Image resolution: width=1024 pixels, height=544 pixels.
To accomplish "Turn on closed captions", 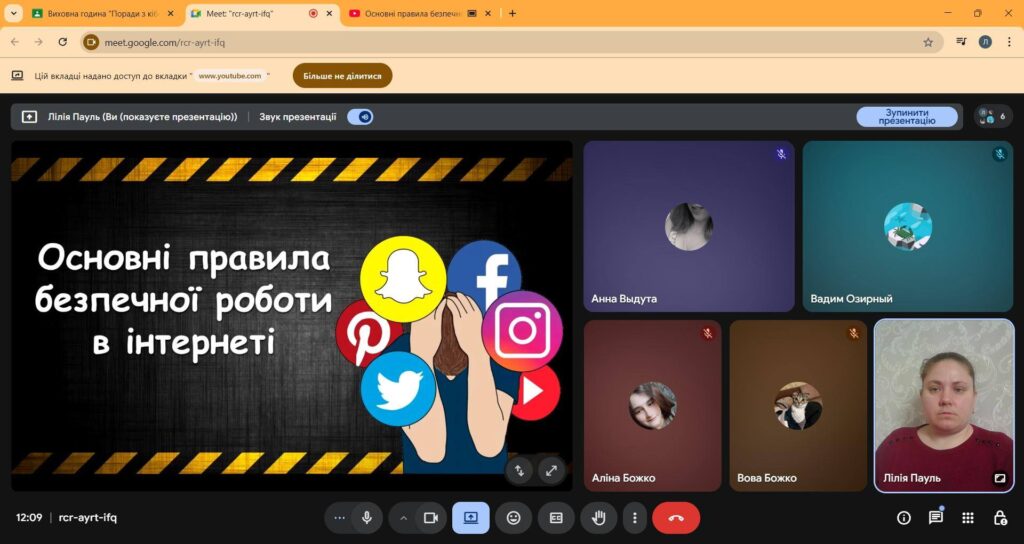I will pos(556,518).
